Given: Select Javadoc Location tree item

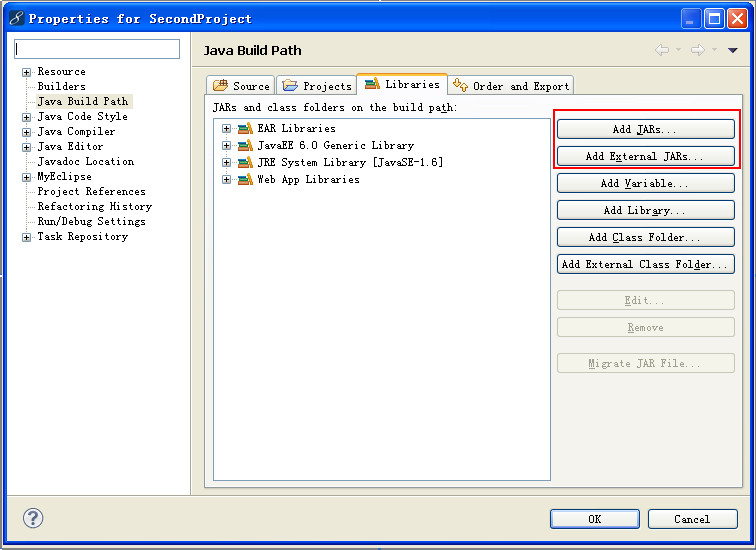Looking at the screenshot, I should coord(86,161).
